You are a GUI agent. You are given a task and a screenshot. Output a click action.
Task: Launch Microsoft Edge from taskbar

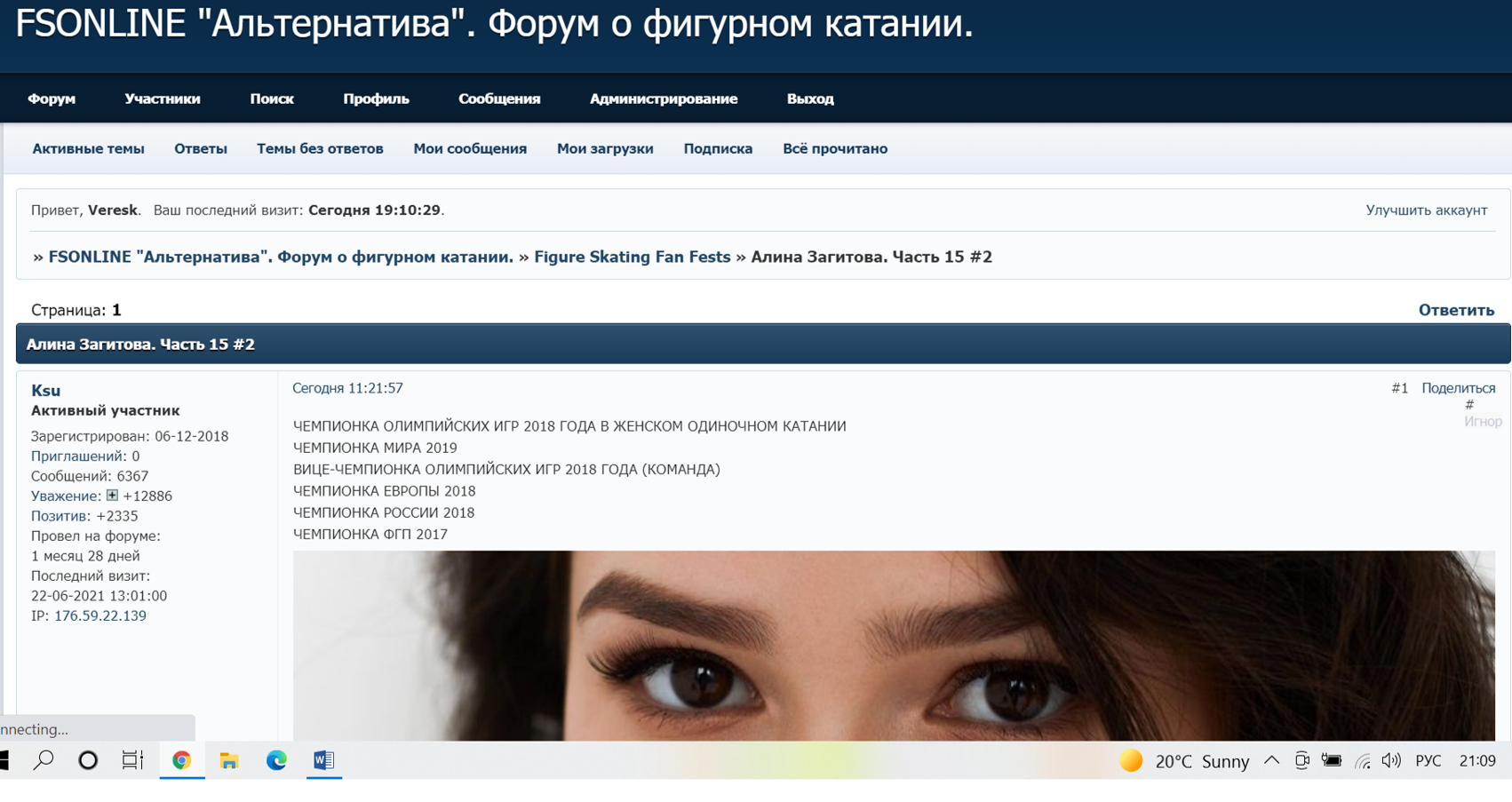(276, 760)
